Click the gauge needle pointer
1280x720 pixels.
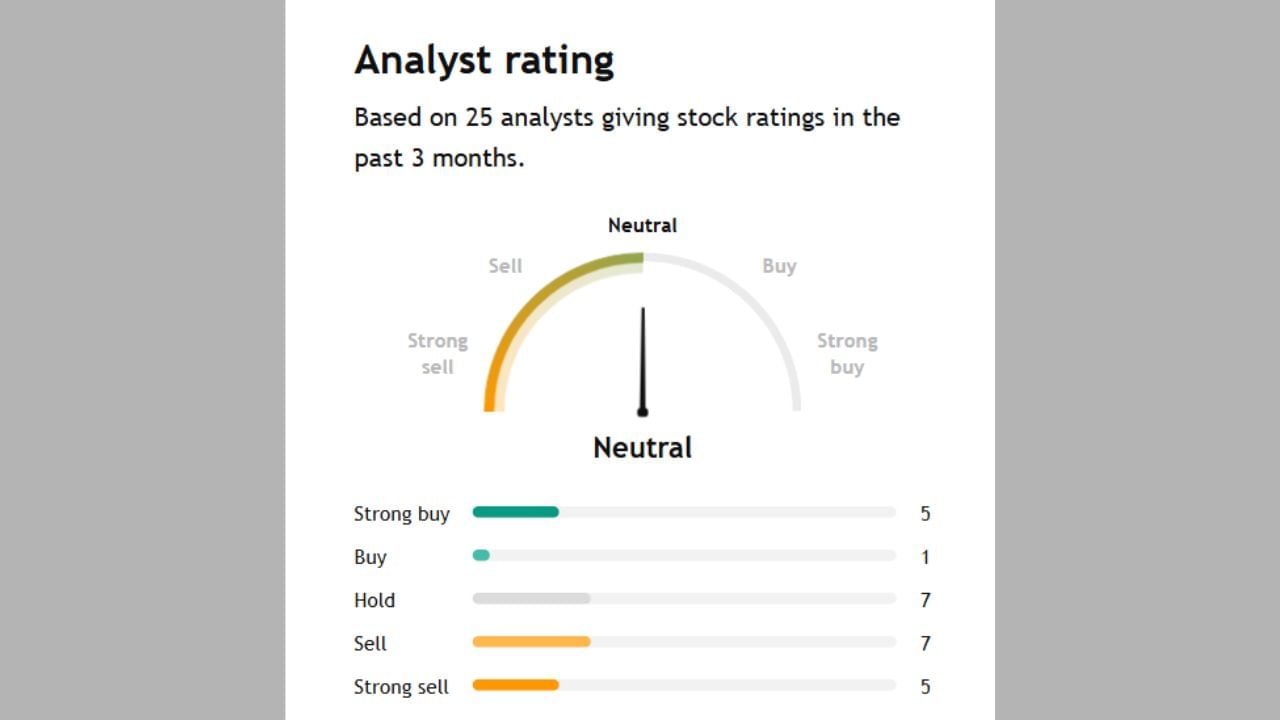click(642, 360)
